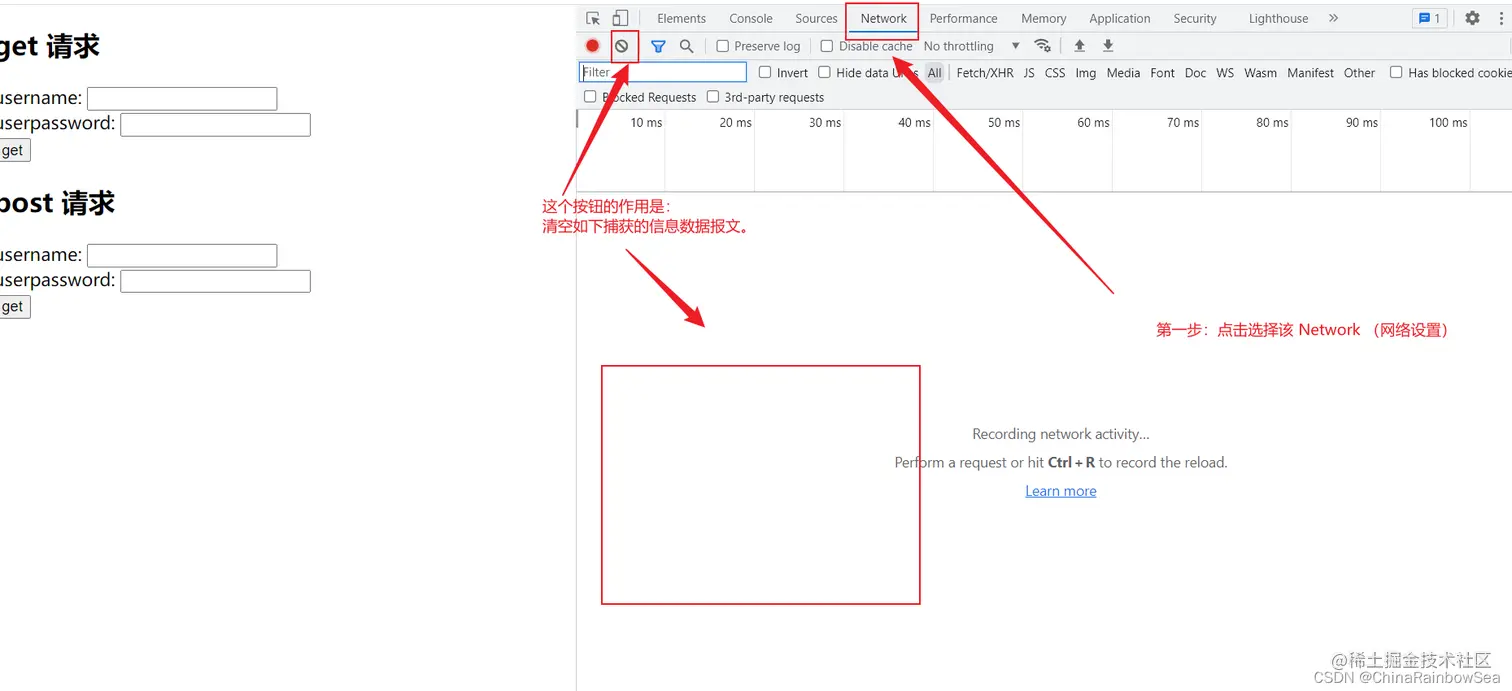Screen dimensions: 1512x691
Task: Click userpassword field in get form
Action: tap(215, 124)
